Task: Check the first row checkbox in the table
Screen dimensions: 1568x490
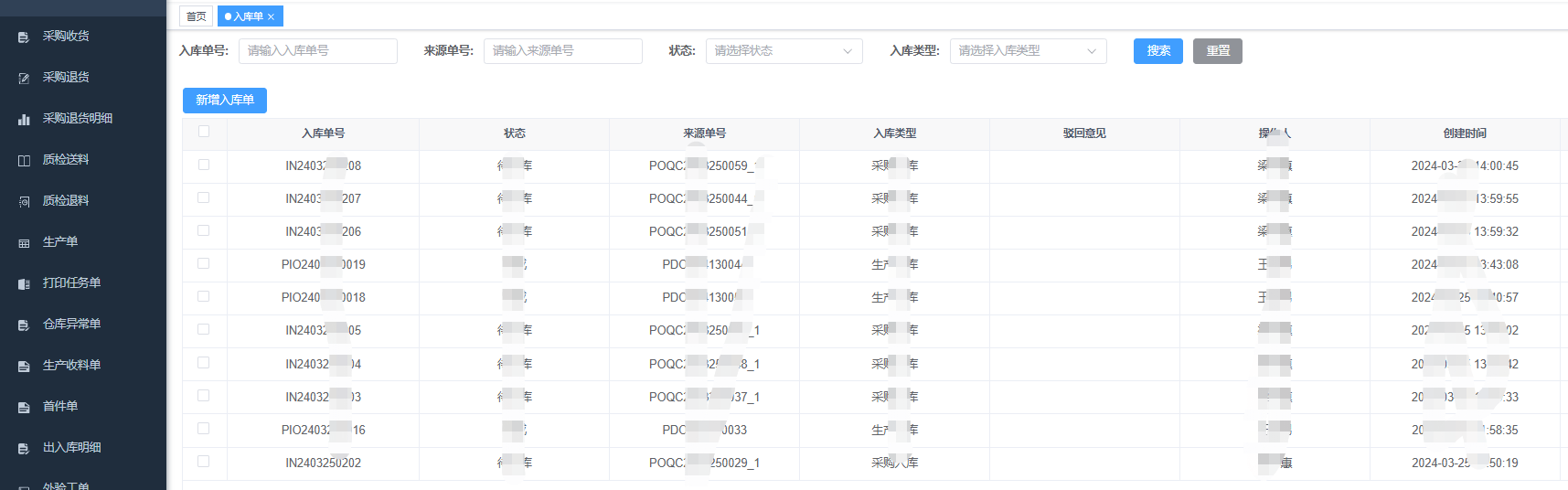Action: 204,165
